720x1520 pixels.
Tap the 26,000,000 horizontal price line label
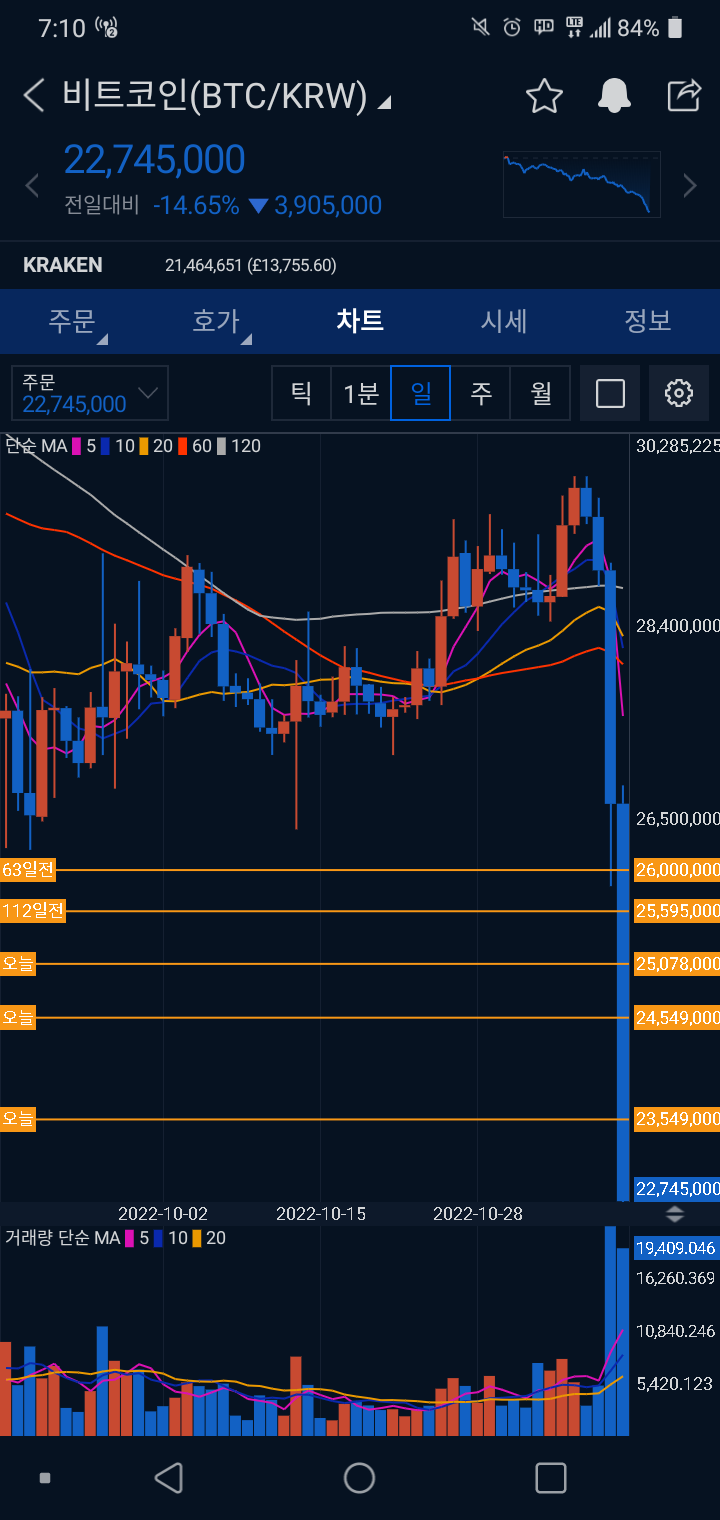(x=676, y=870)
